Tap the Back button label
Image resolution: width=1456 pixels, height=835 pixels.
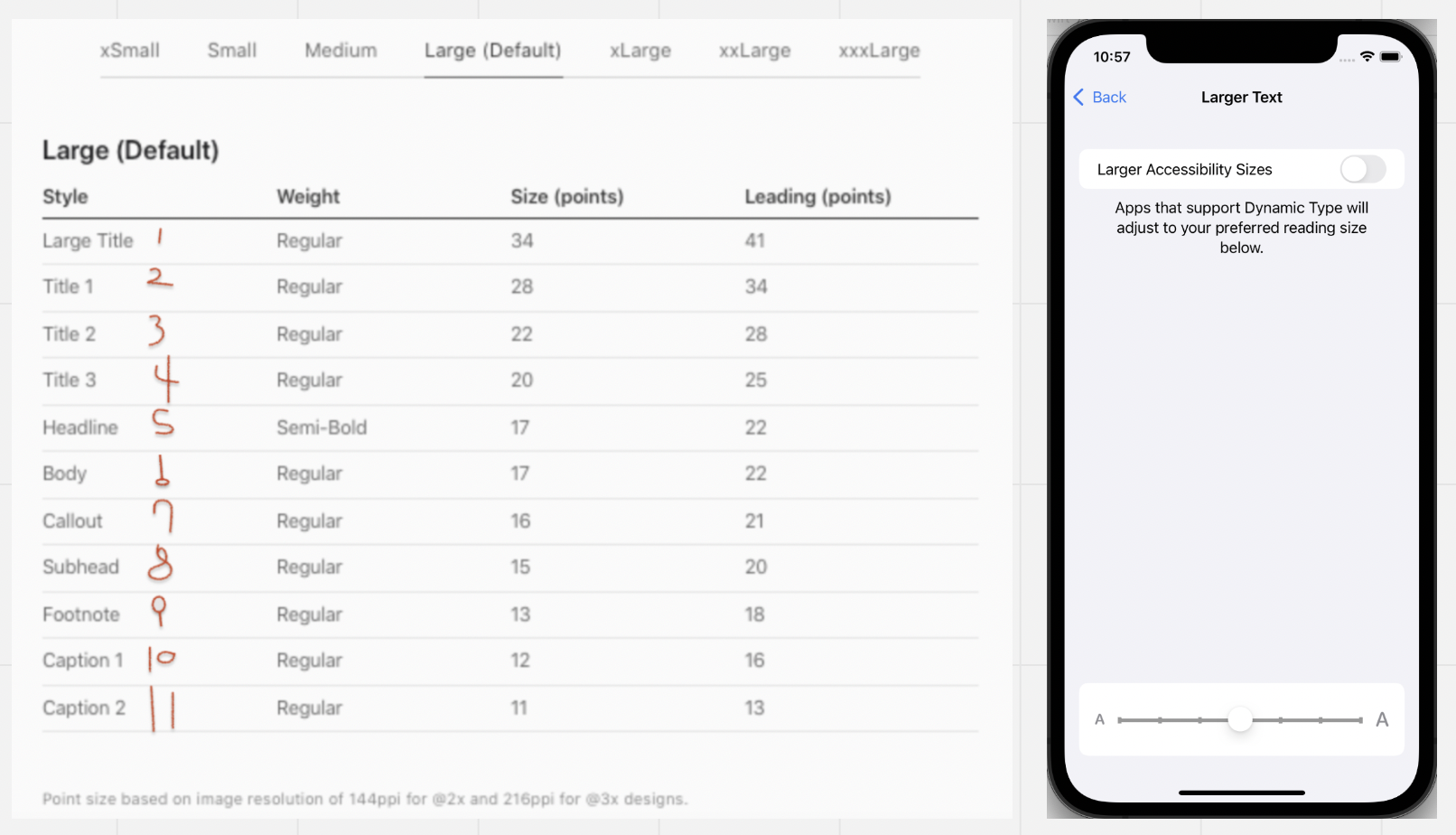(1109, 98)
